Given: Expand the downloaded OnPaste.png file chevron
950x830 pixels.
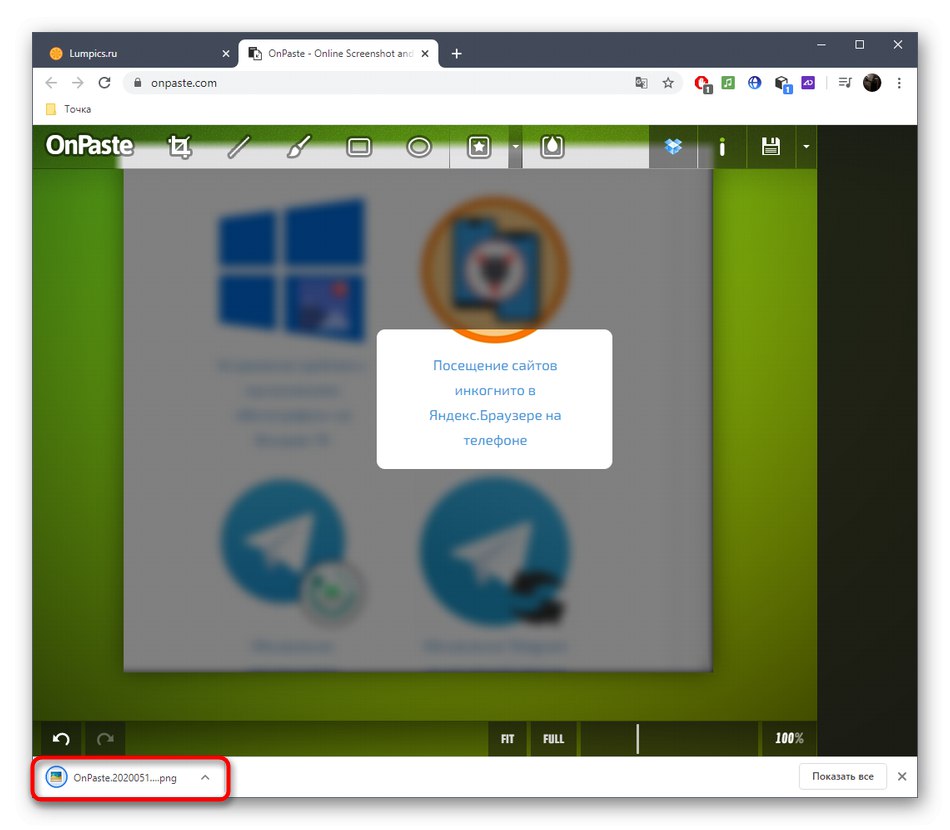Looking at the screenshot, I should click(x=205, y=776).
